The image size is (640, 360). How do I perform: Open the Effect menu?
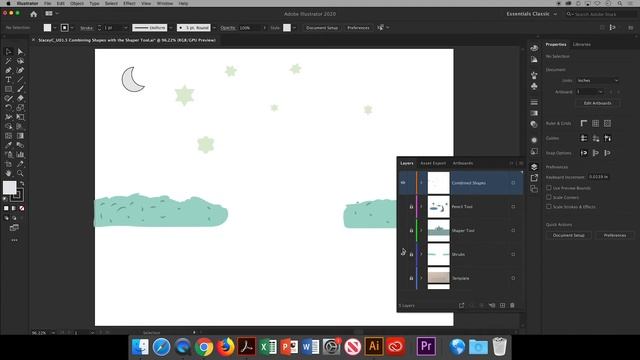pyautogui.click(x=129, y=3)
